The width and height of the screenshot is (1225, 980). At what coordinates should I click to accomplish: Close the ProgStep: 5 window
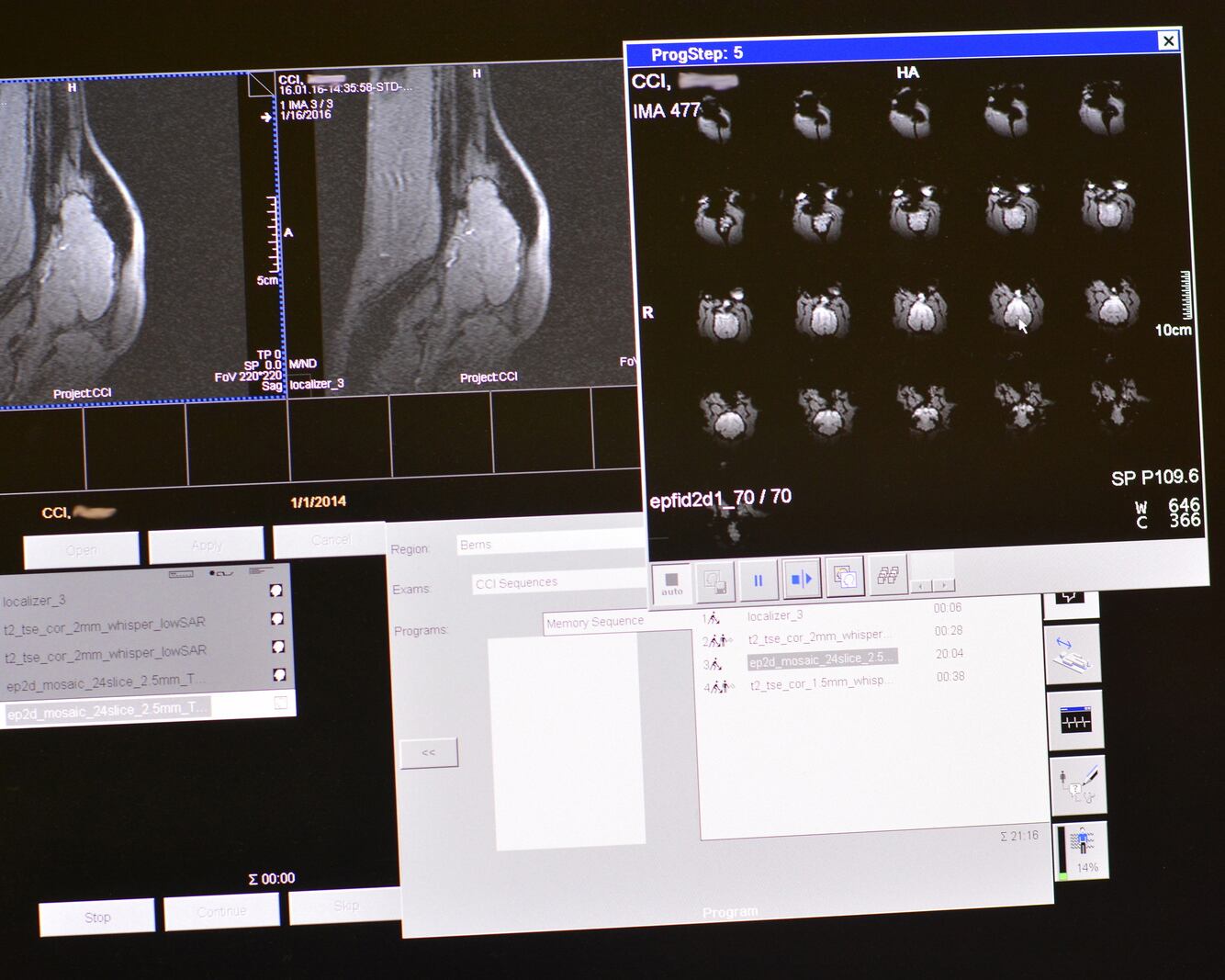[1168, 40]
